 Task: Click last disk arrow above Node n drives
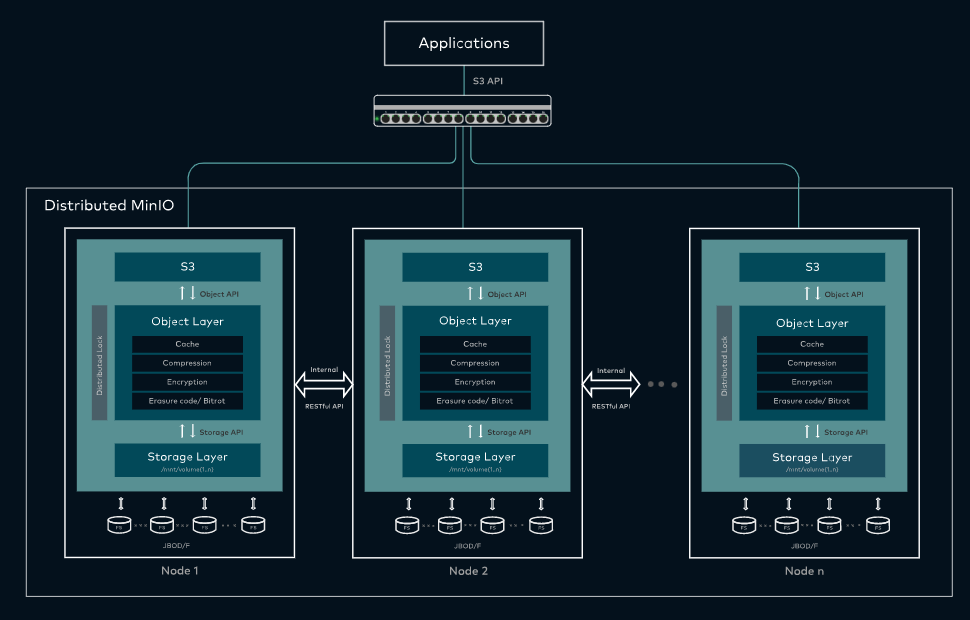point(878,503)
